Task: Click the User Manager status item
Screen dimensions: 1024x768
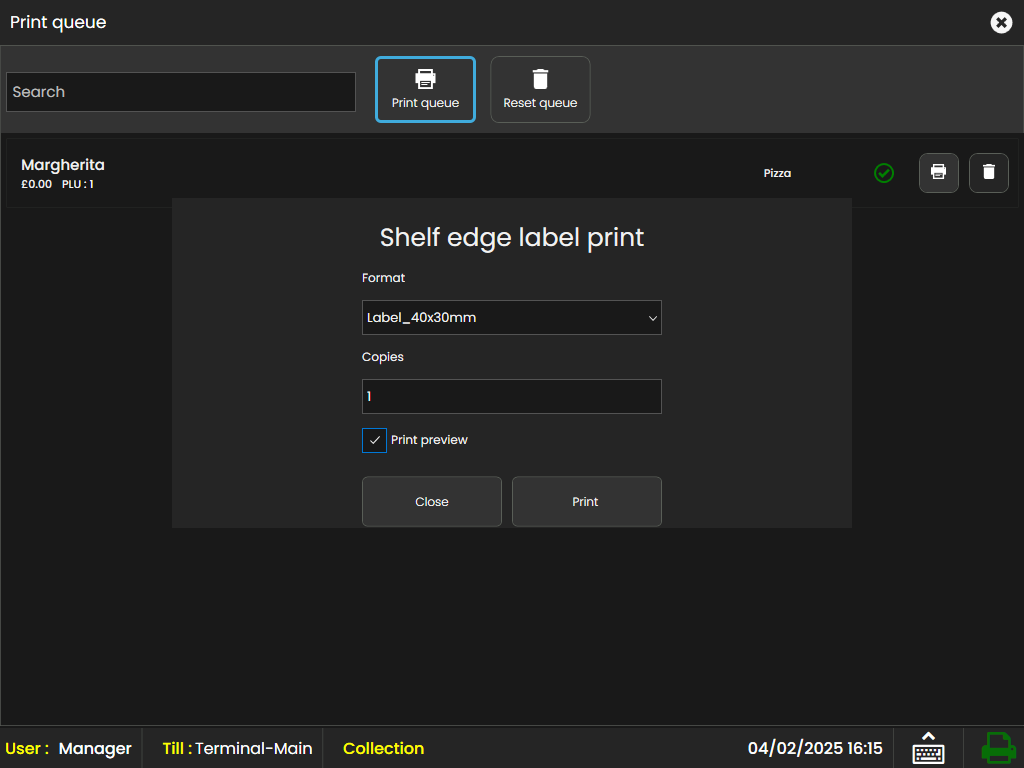Action: click(x=69, y=748)
